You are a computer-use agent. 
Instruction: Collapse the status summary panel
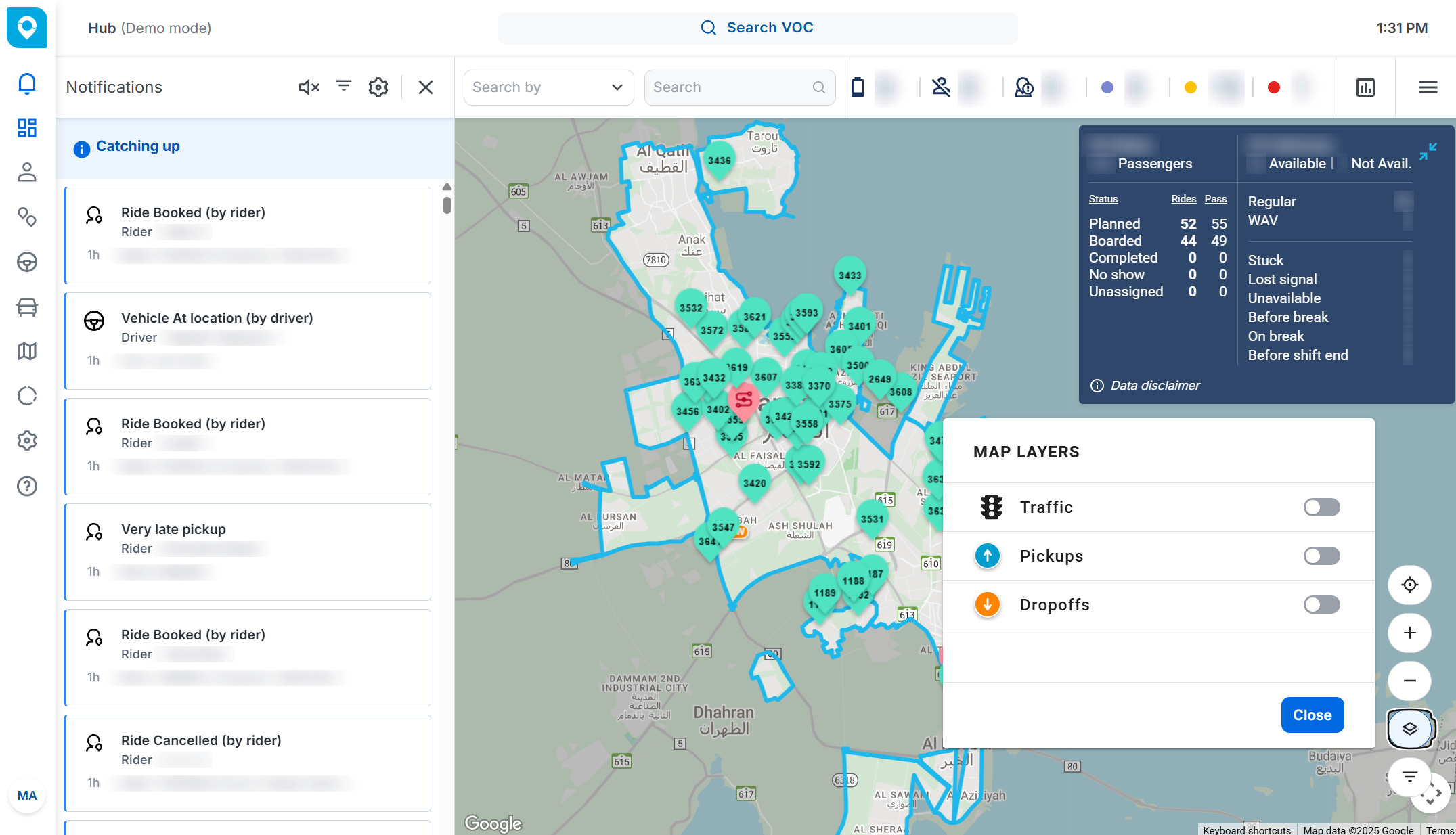[1428, 152]
